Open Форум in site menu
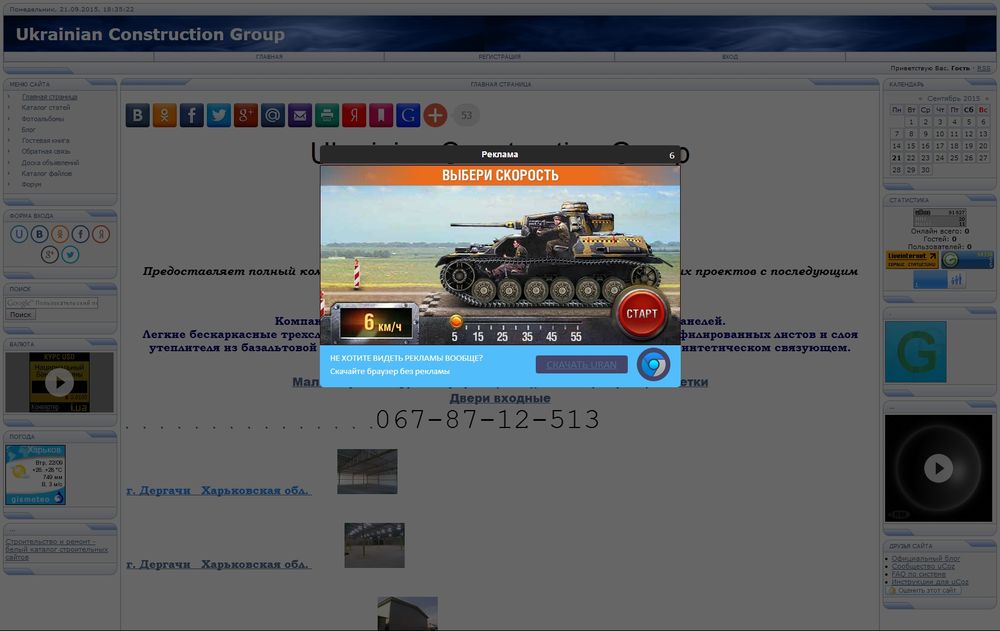The width and height of the screenshot is (1000, 631). pyautogui.click(x=31, y=184)
